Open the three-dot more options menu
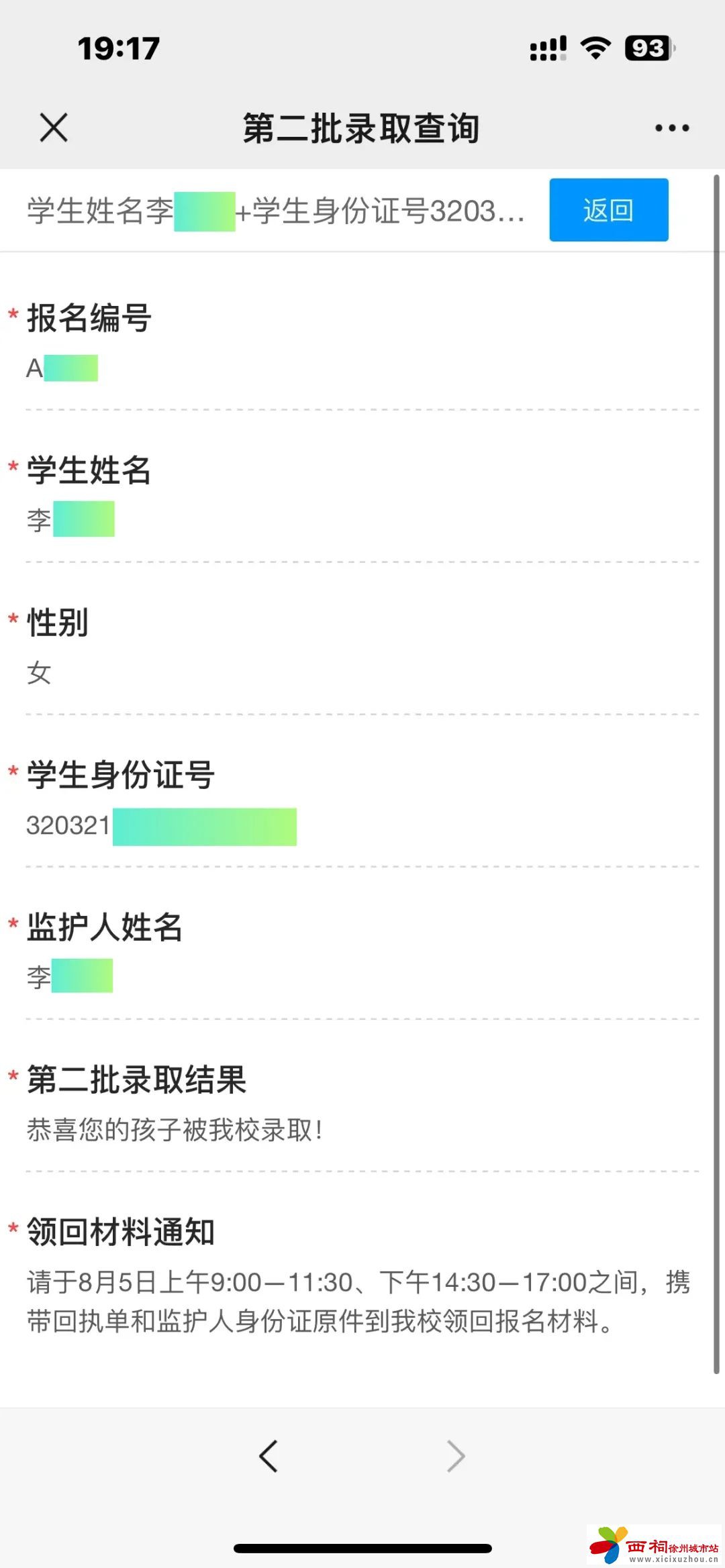This screenshot has height=1568, width=725. (672, 127)
